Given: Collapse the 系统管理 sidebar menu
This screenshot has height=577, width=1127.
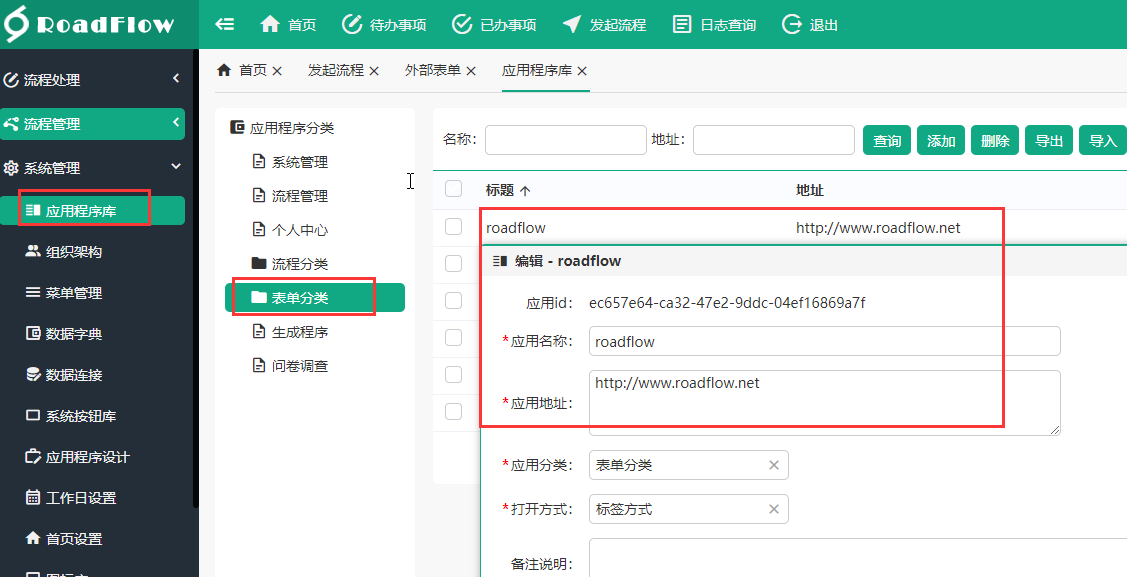Looking at the screenshot, I should [x=92, y=167].
